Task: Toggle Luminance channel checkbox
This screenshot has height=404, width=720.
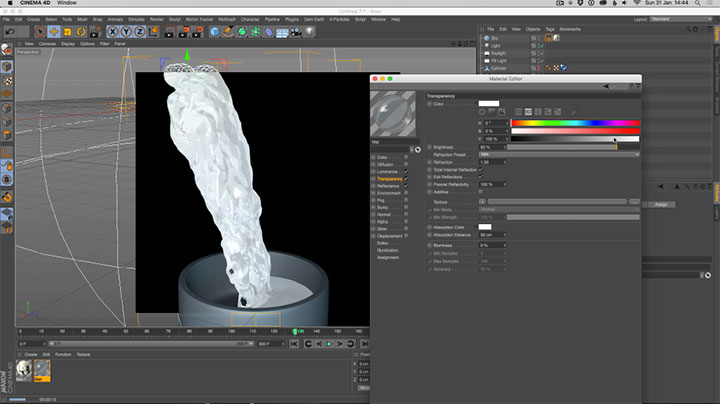Action: coord(406,172)
